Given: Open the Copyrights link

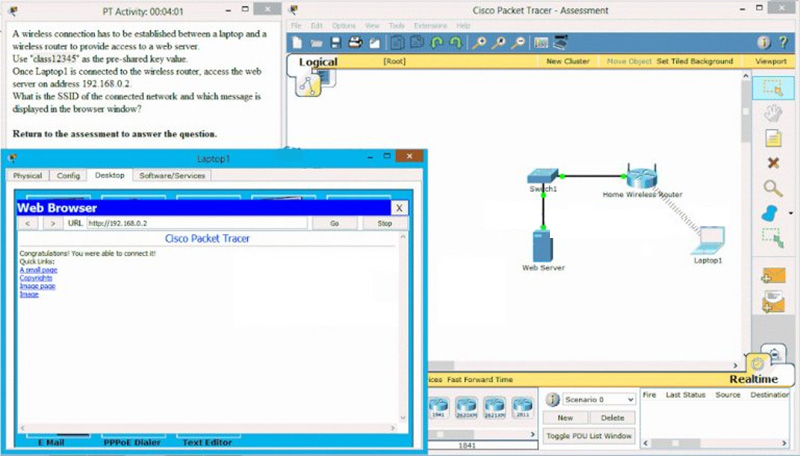Looking at the screenshot, I should tap(36, 278).
